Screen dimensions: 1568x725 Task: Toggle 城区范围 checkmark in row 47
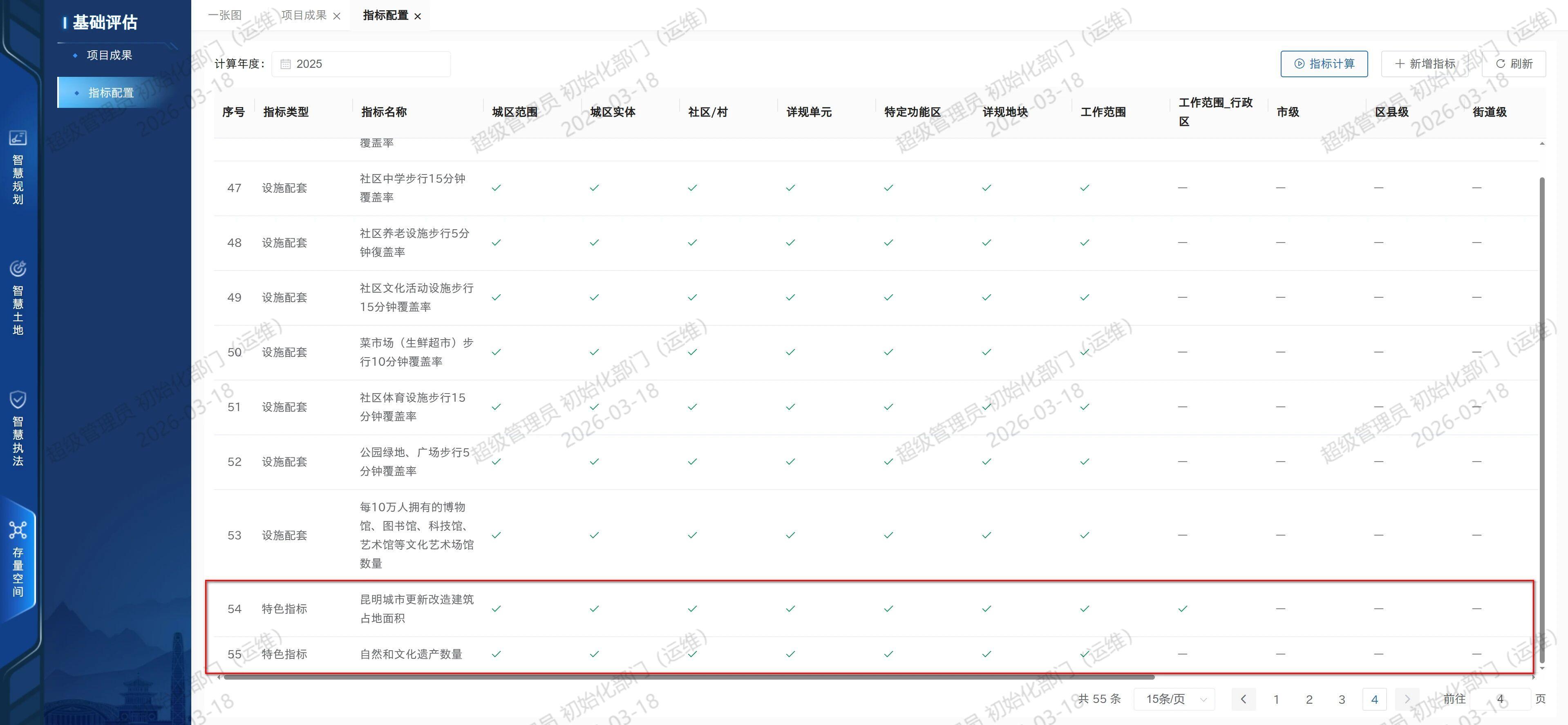(496, 188)
